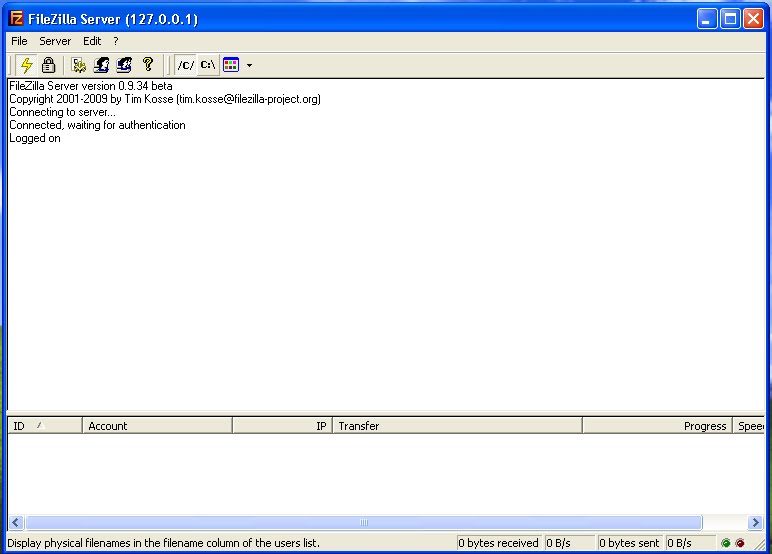This screenshot has width=772, height=554.
Task: Open the Edit menu
Action: click(92, 41)
